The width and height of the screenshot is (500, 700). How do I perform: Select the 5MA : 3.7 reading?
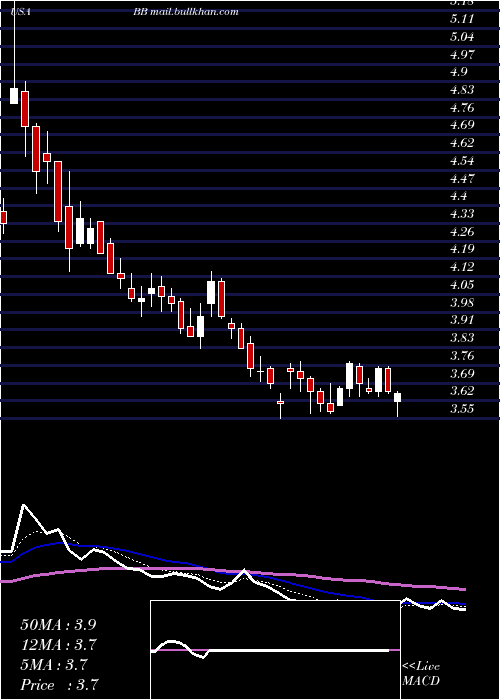point(54,665)
